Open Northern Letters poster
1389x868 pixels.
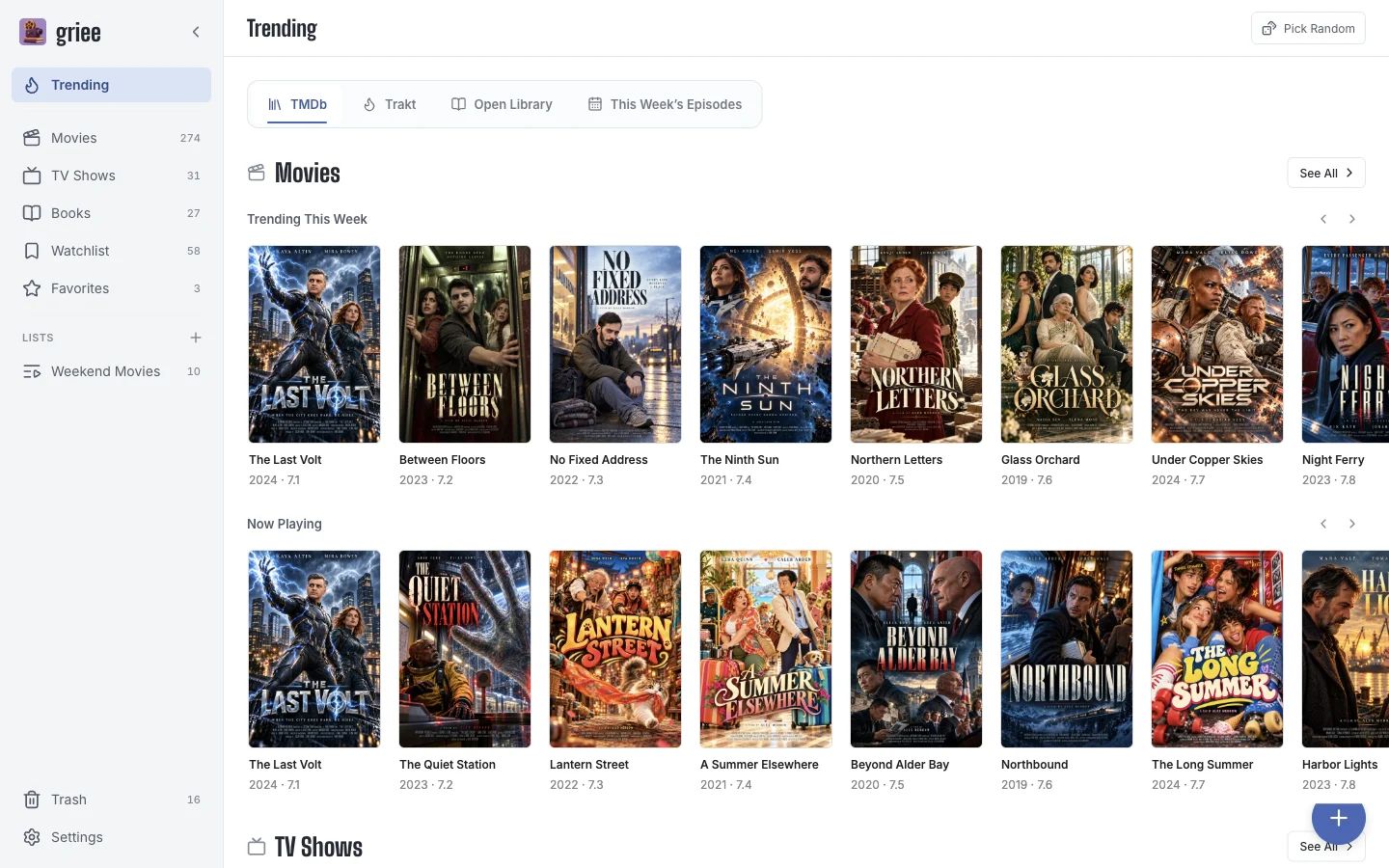[916, 344]
